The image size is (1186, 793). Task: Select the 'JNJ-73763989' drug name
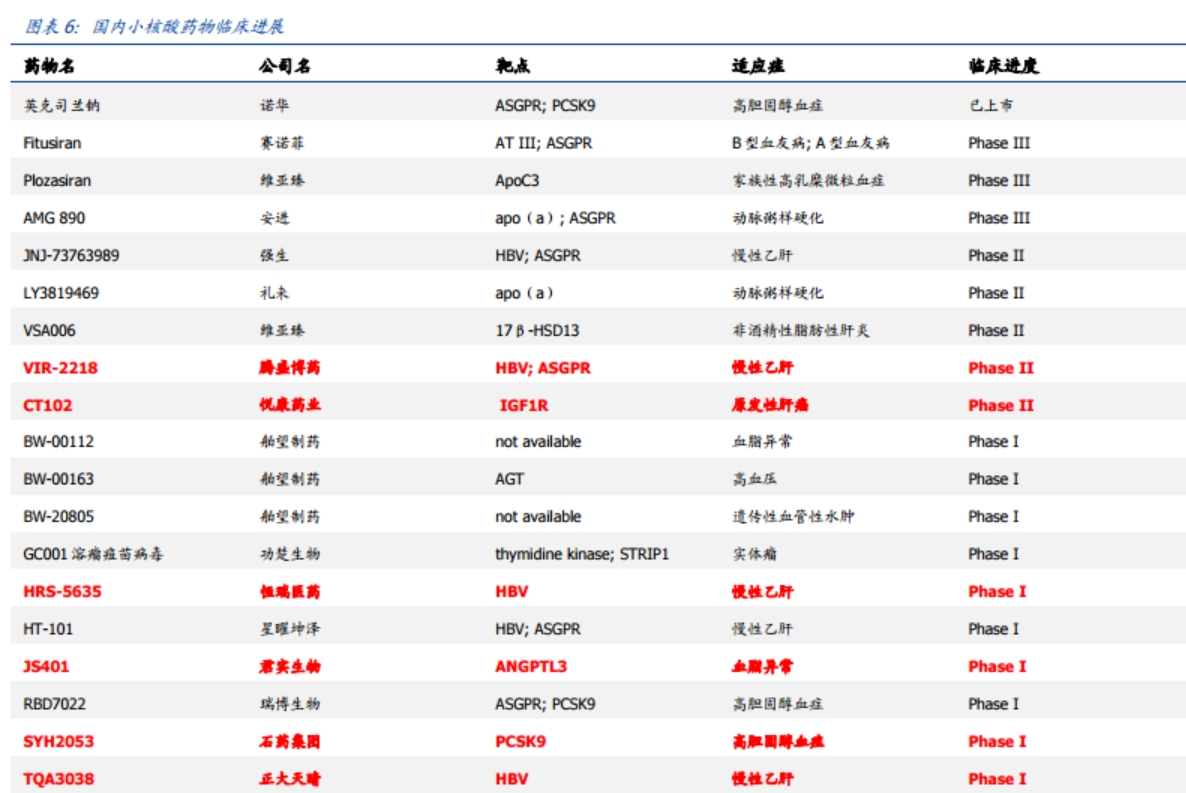pyautogui.click(x=71, y=256)
